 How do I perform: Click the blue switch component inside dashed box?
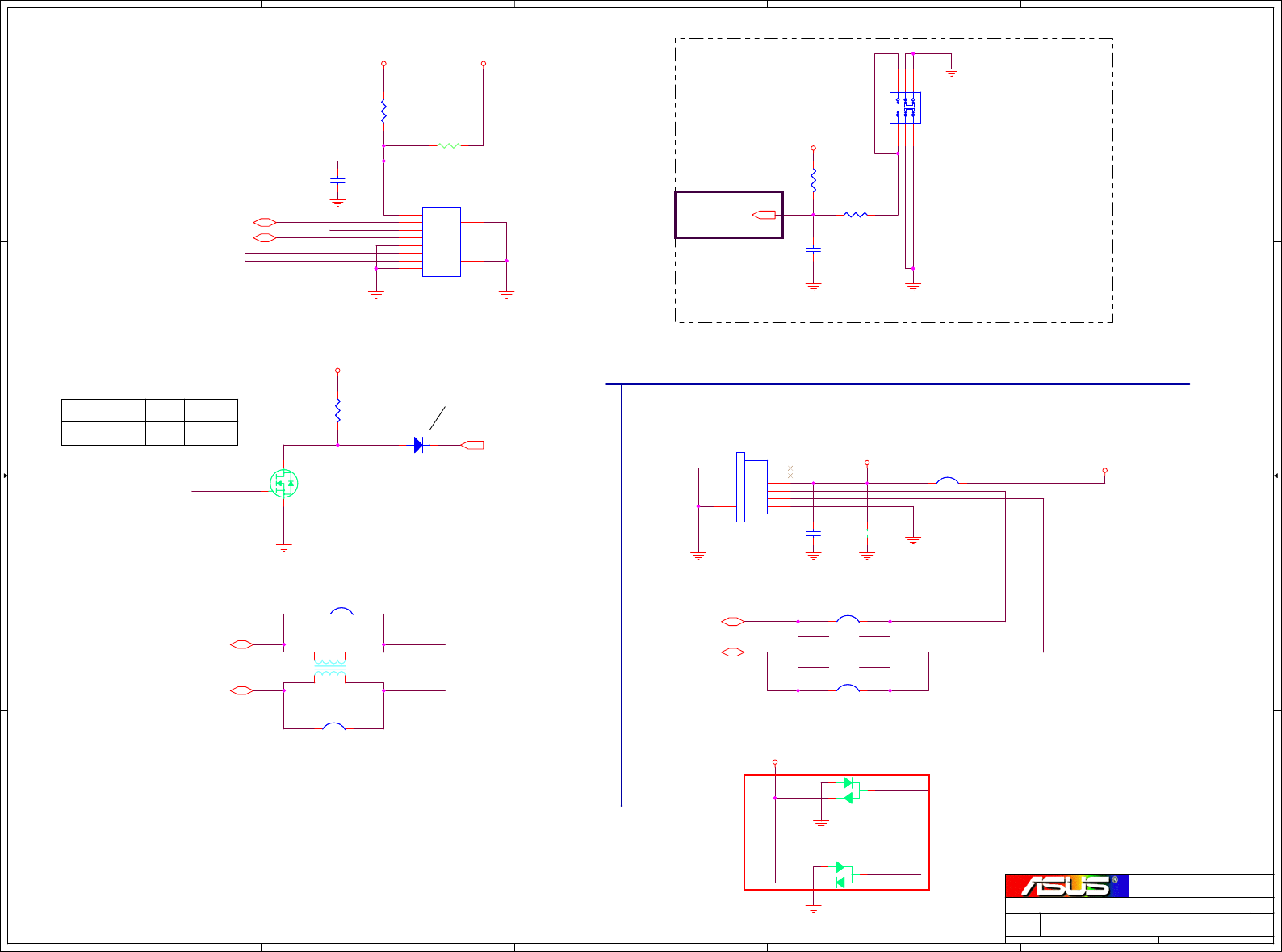(905, 107)
